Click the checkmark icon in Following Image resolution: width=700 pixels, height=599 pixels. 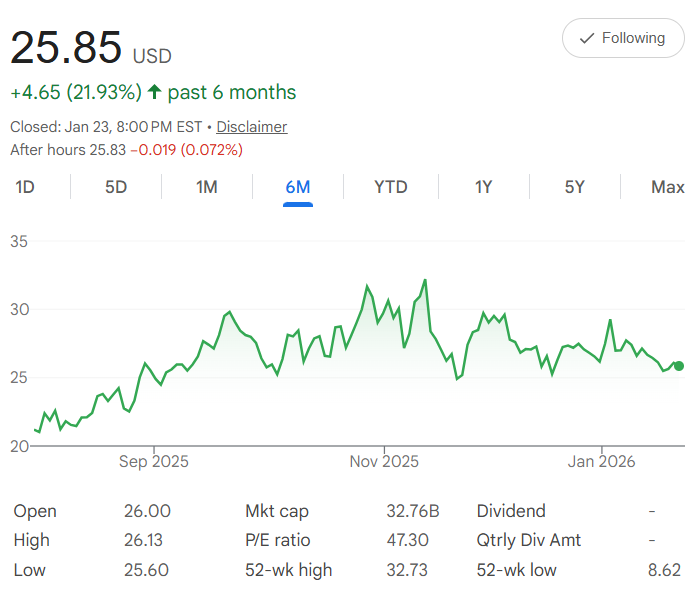[x=585, y=38]
